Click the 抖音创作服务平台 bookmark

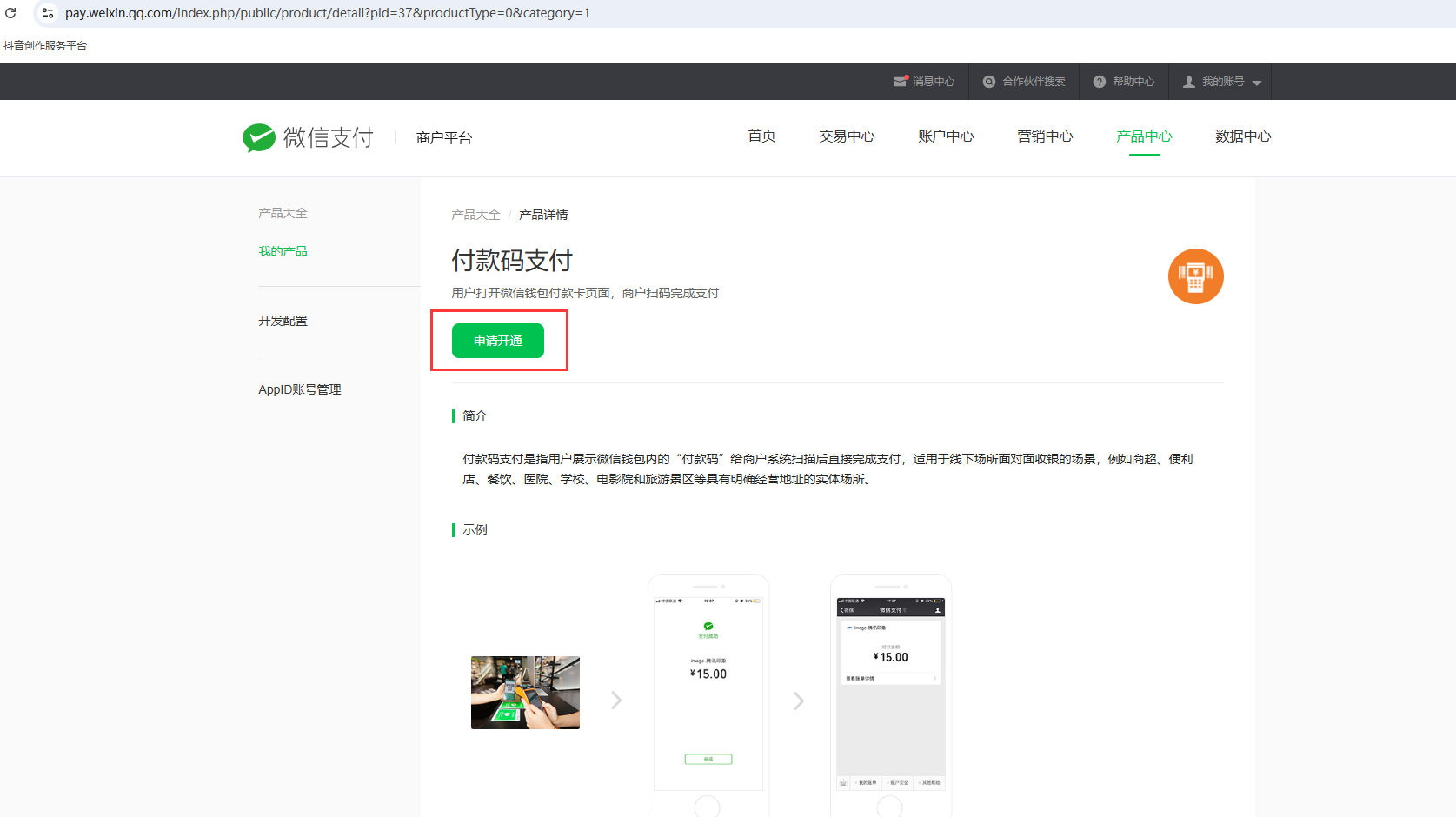pyautogui.click(x=45, y=45)
